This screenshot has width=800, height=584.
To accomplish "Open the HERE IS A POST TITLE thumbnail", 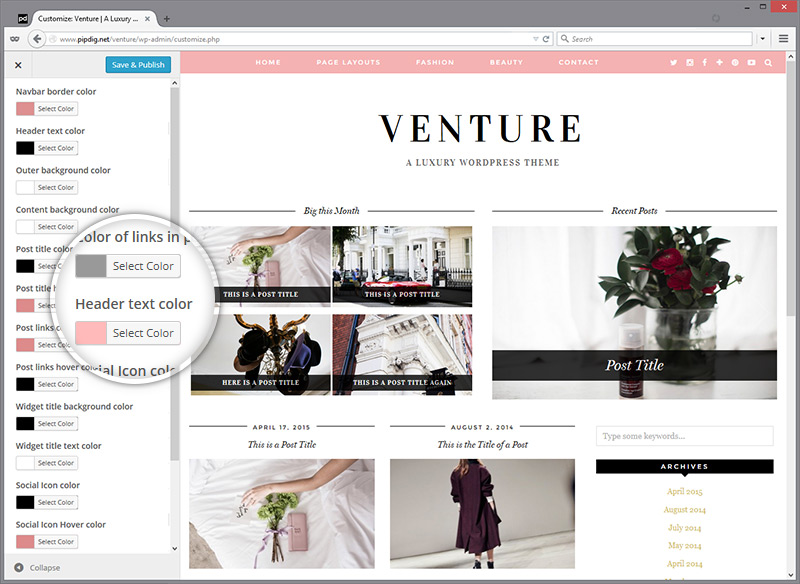I will point(261,354).
